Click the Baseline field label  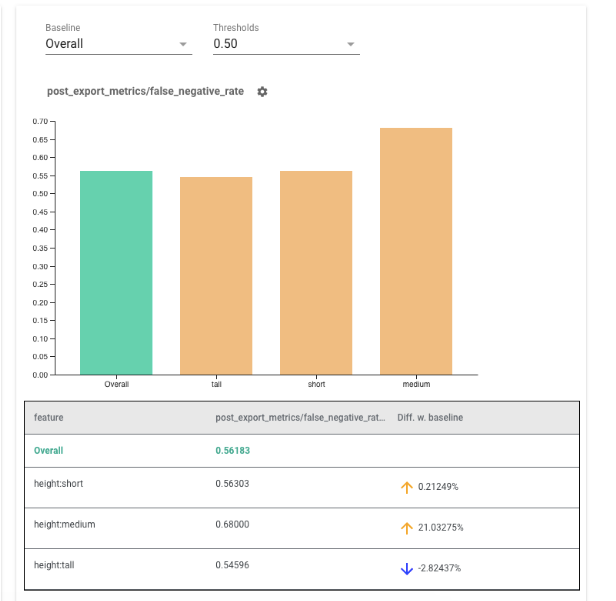[63, 28]
